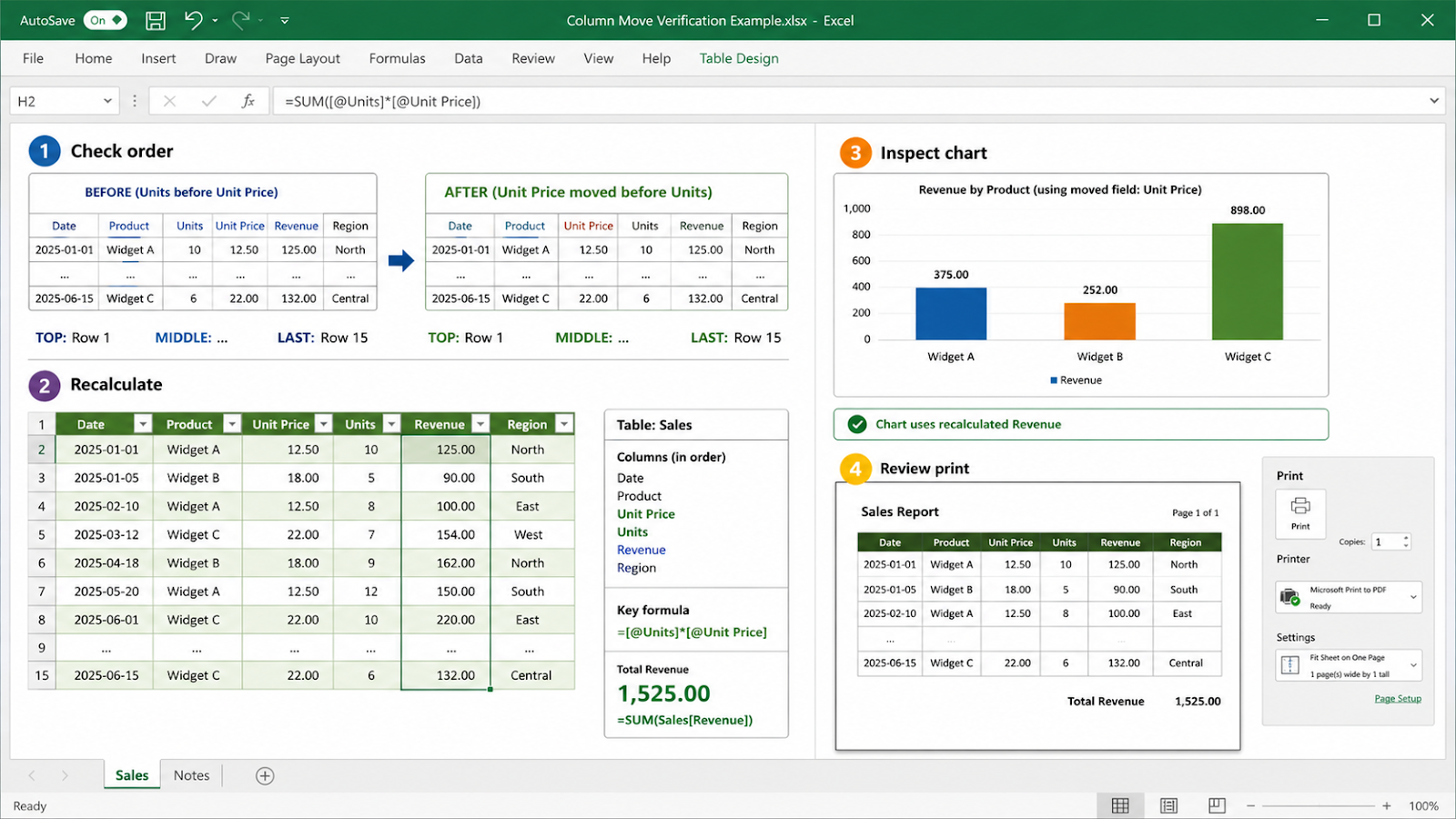This screenshot has width=1456, height=819.
Task: Click the green Widget C chart bar
Action: pos(1247,281)
